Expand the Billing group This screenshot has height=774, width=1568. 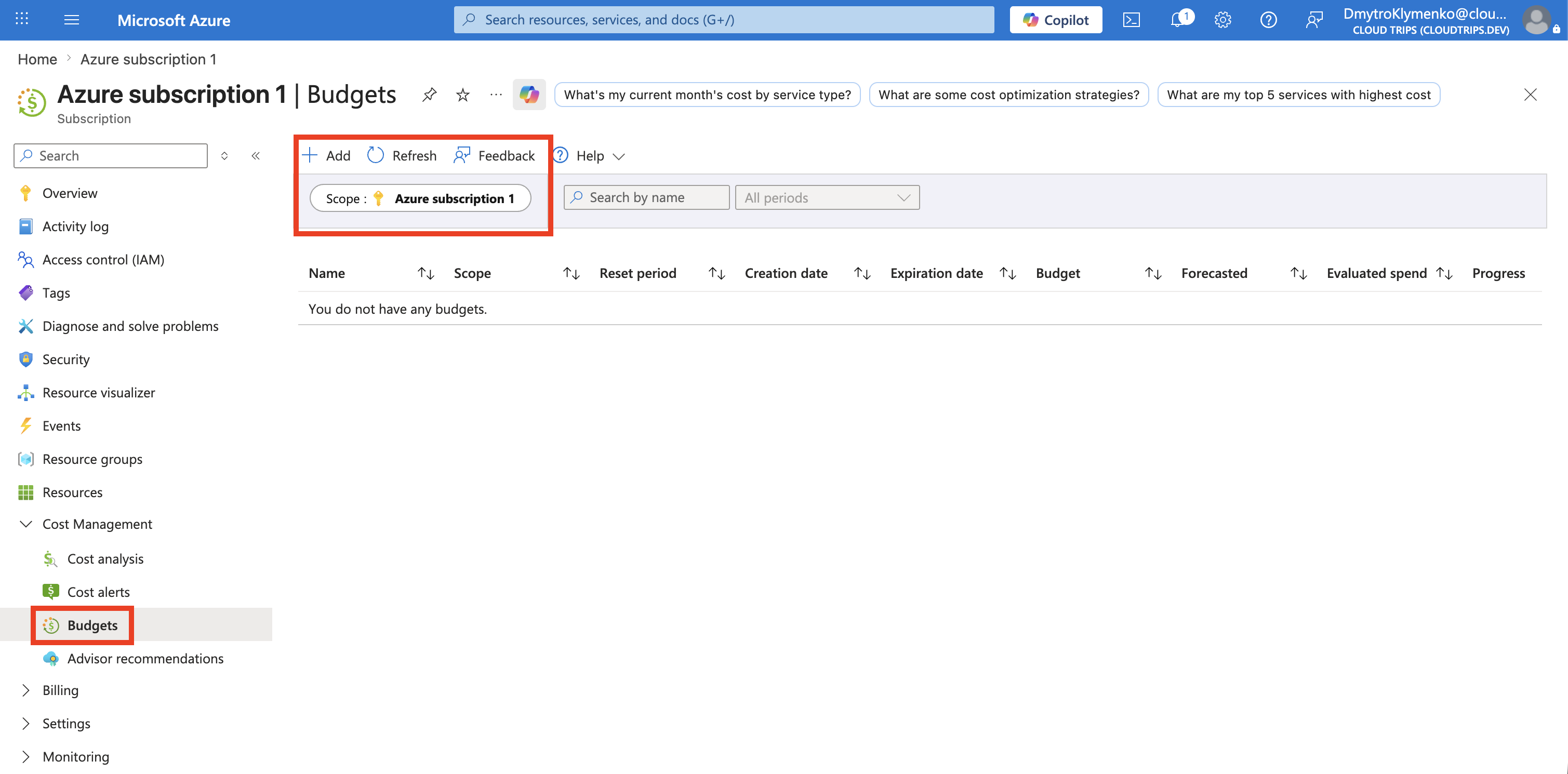60,690
